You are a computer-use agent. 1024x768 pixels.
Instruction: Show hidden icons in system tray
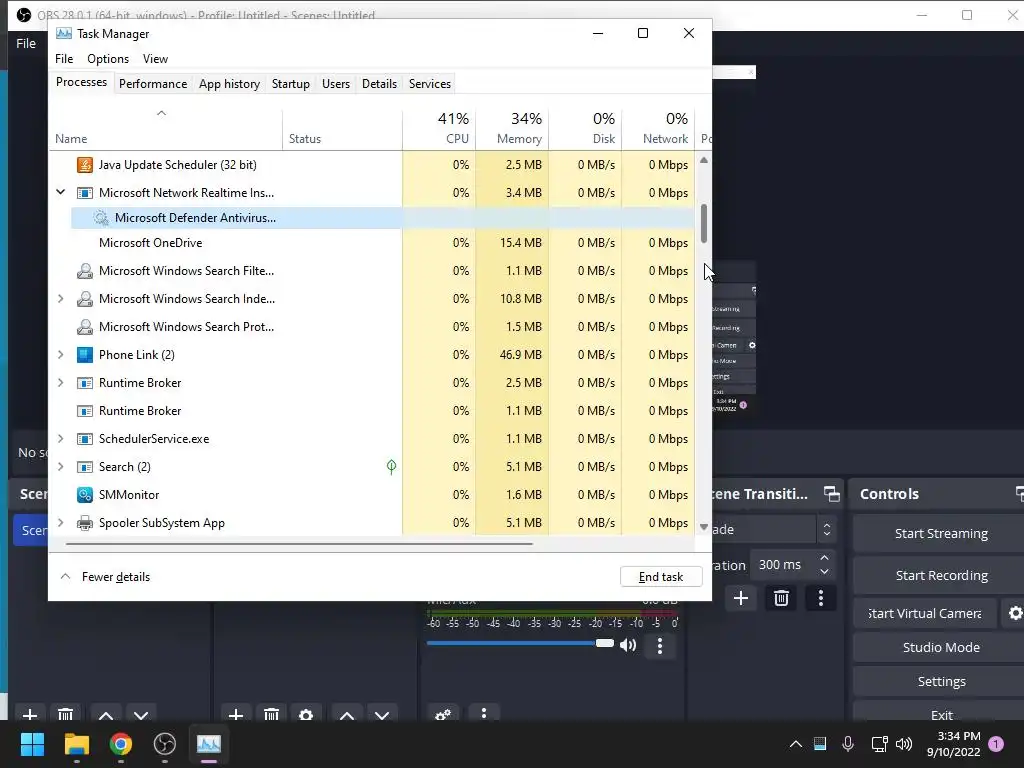795,744
